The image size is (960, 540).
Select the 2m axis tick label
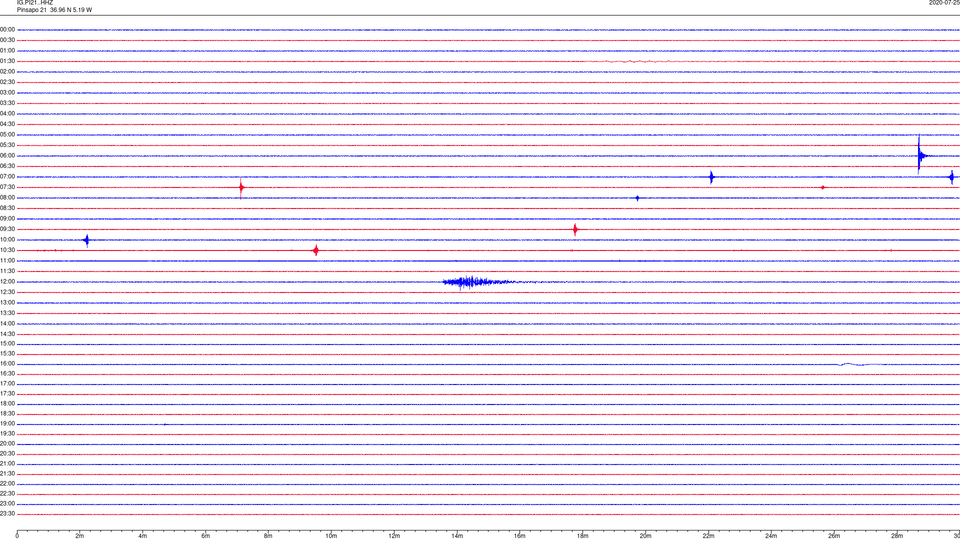click(x=80, y=536)
